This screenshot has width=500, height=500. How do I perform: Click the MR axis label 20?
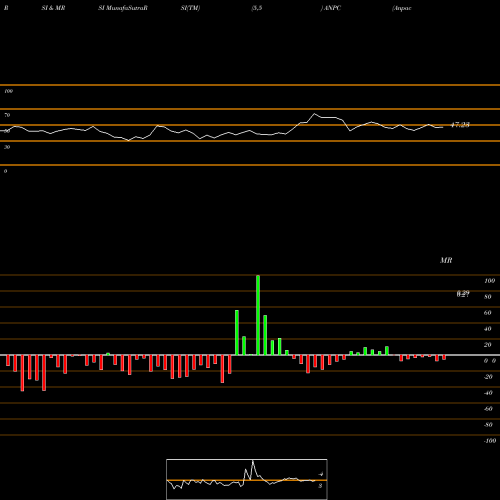(x=488, y=345)
